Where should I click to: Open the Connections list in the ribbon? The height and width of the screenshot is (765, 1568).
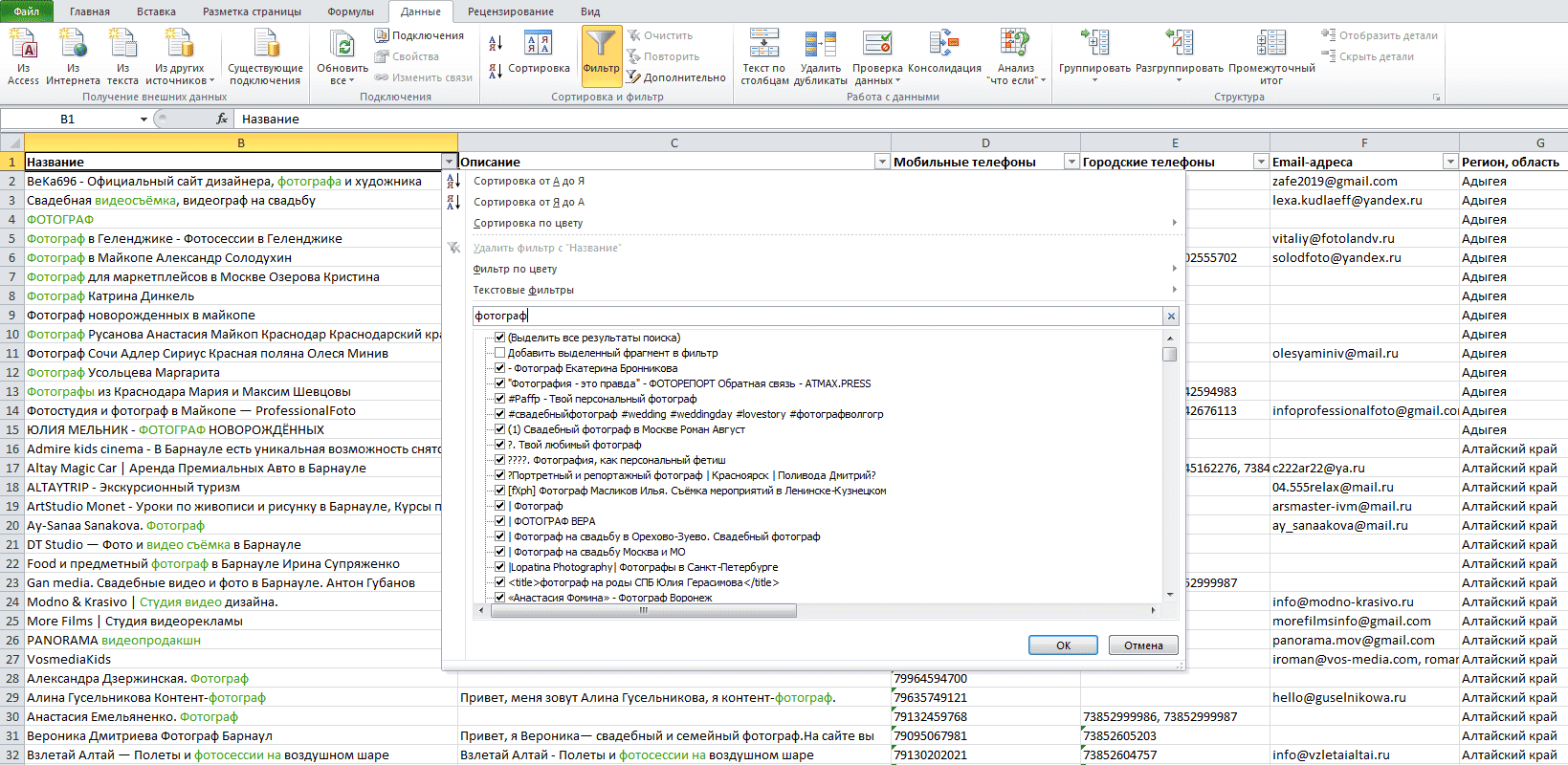[419, 35]
